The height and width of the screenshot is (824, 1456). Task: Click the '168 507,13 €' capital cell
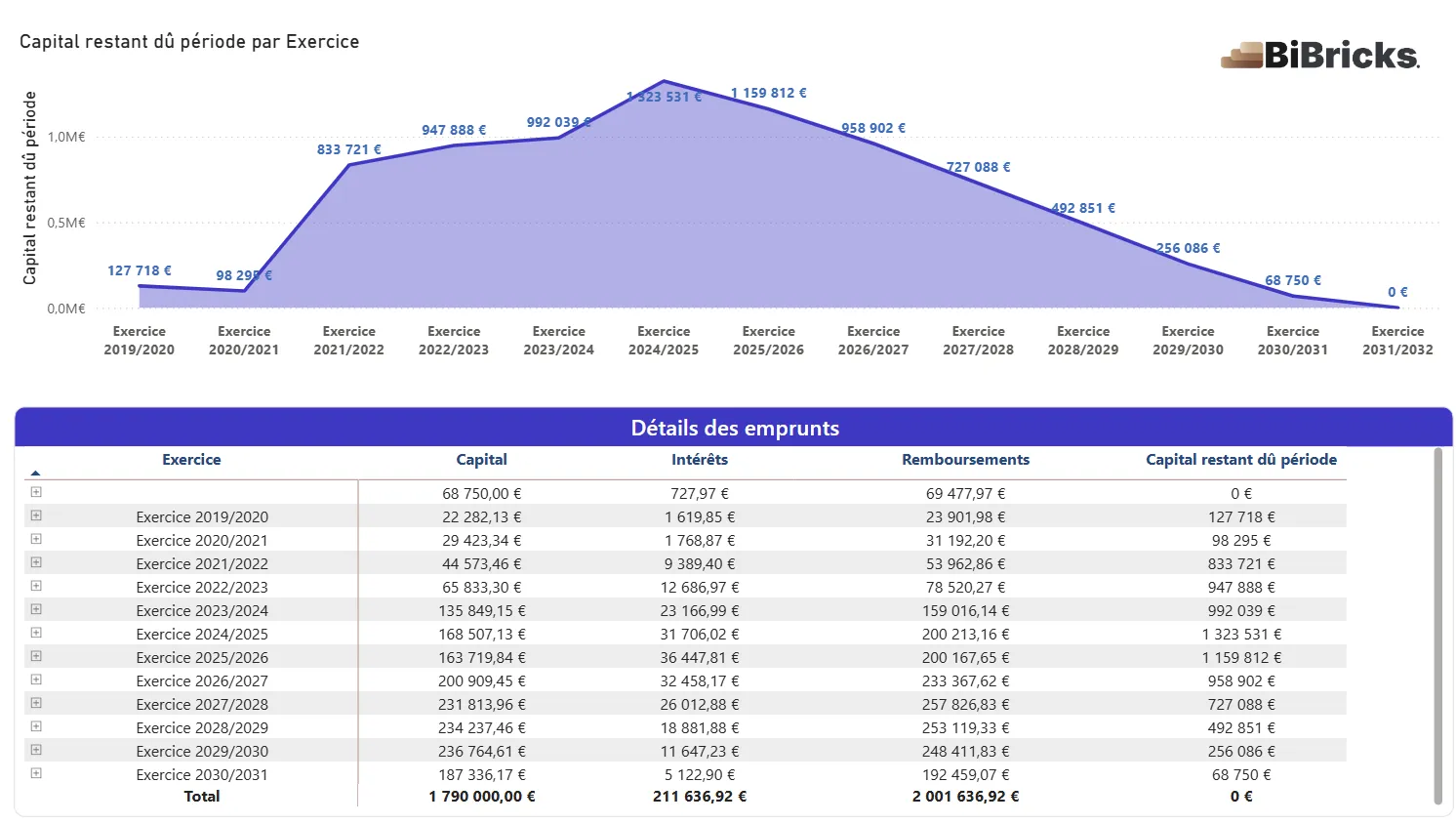pos(482,635)
